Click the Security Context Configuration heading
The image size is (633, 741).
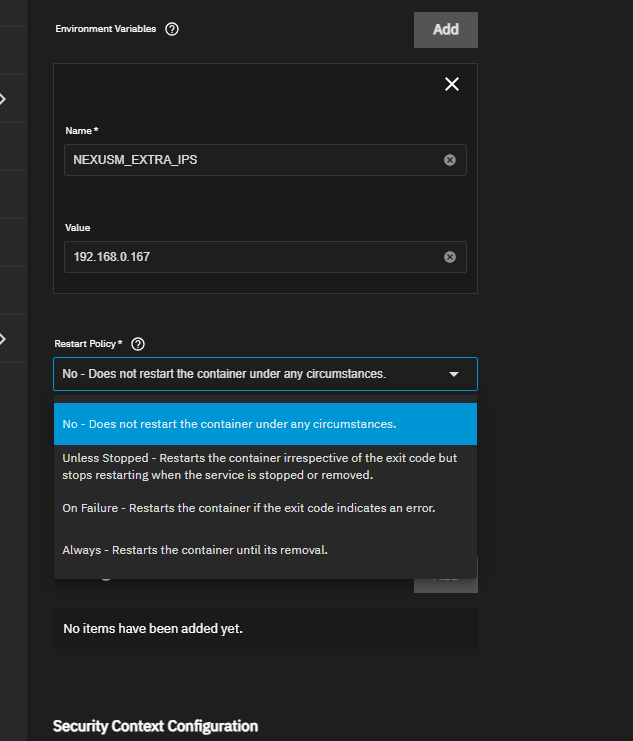point(156,726)
